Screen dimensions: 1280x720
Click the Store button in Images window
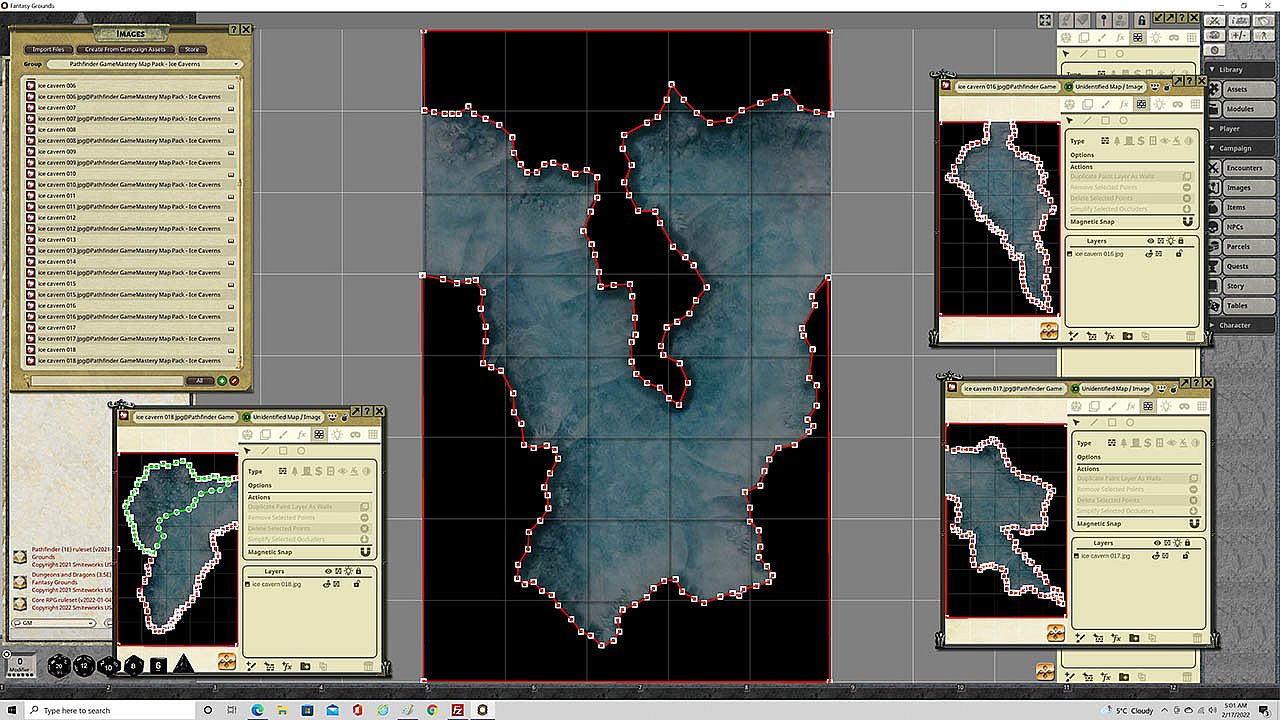(191, 49)
